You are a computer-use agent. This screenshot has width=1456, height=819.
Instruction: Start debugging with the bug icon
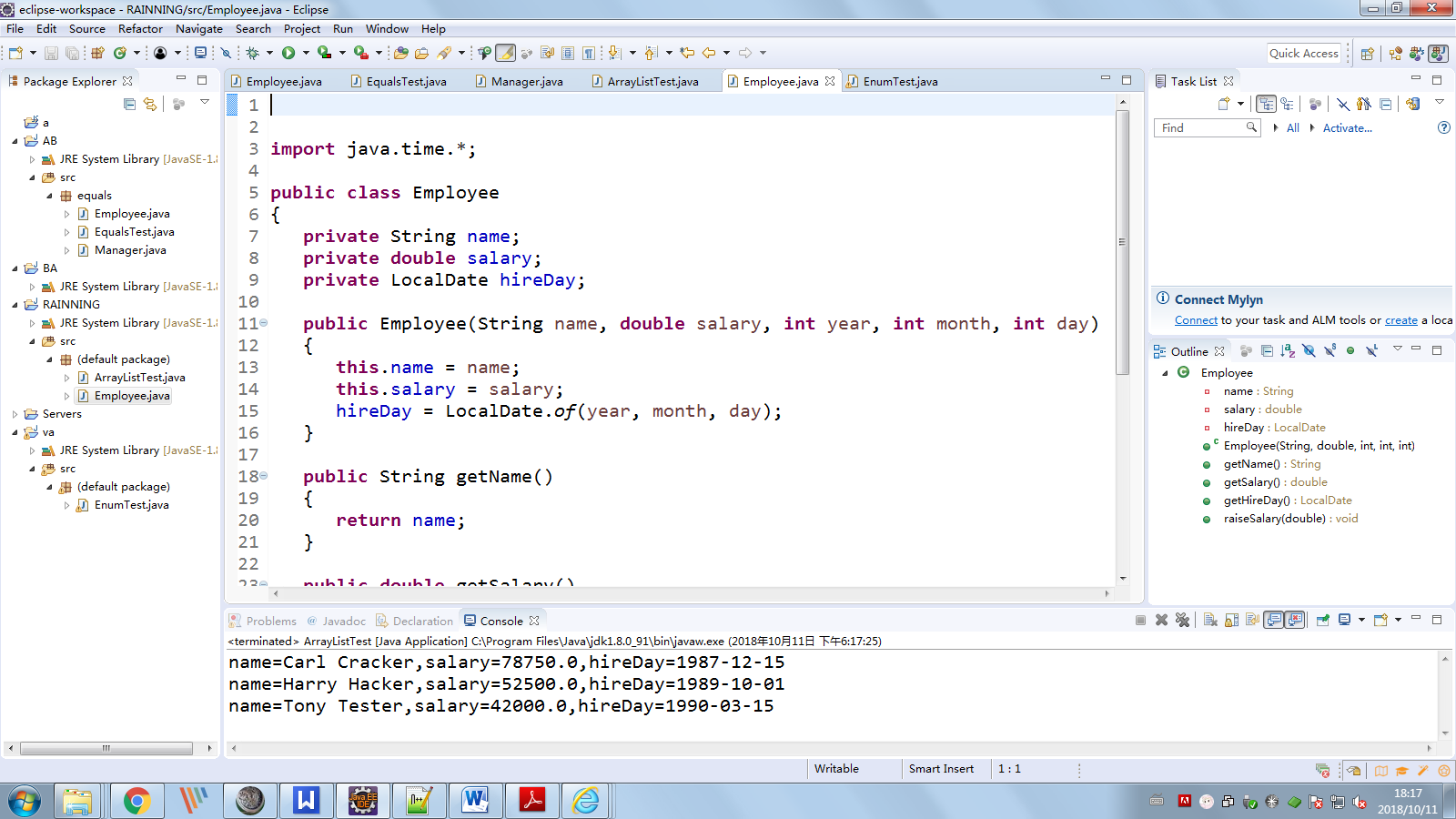point(252,53)
